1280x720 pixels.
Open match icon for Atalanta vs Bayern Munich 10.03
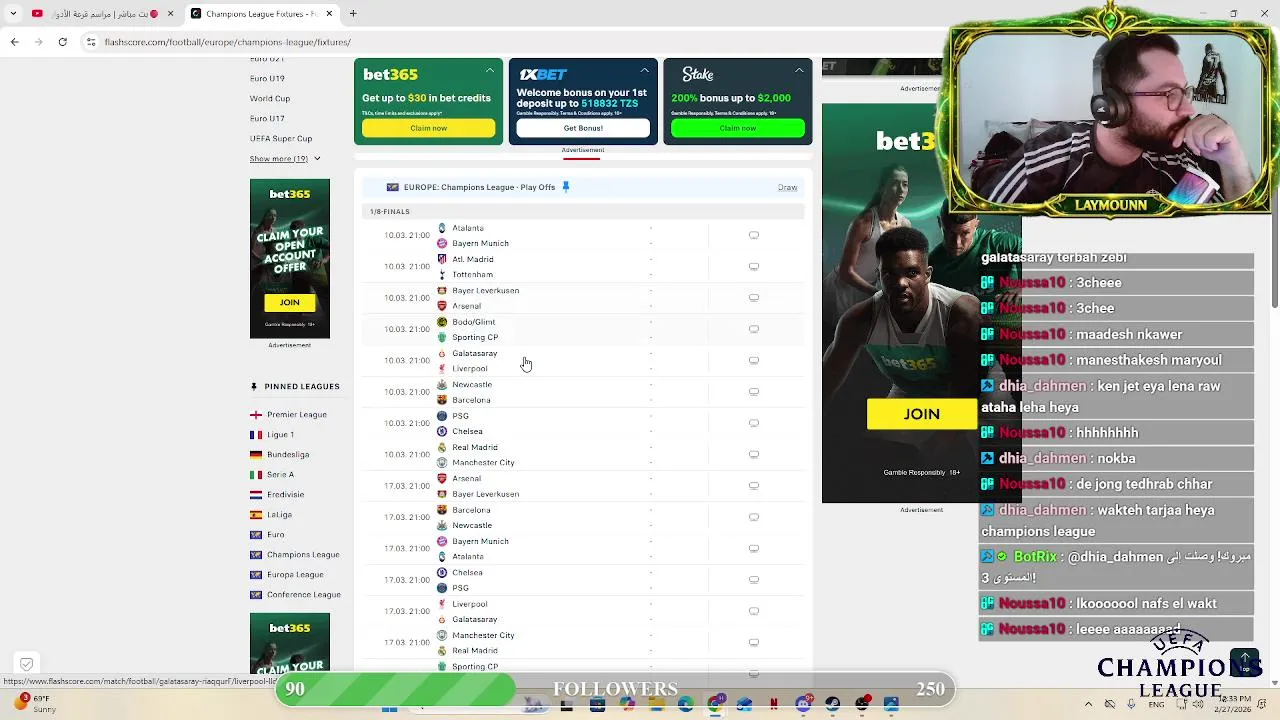coord(754,236)
